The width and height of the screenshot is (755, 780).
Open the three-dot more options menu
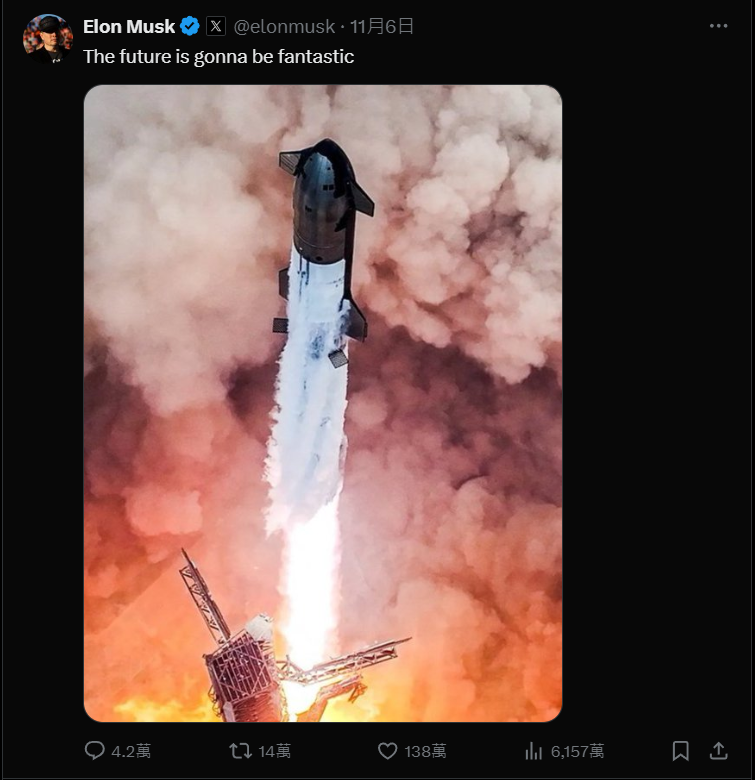tap(718, 26)
